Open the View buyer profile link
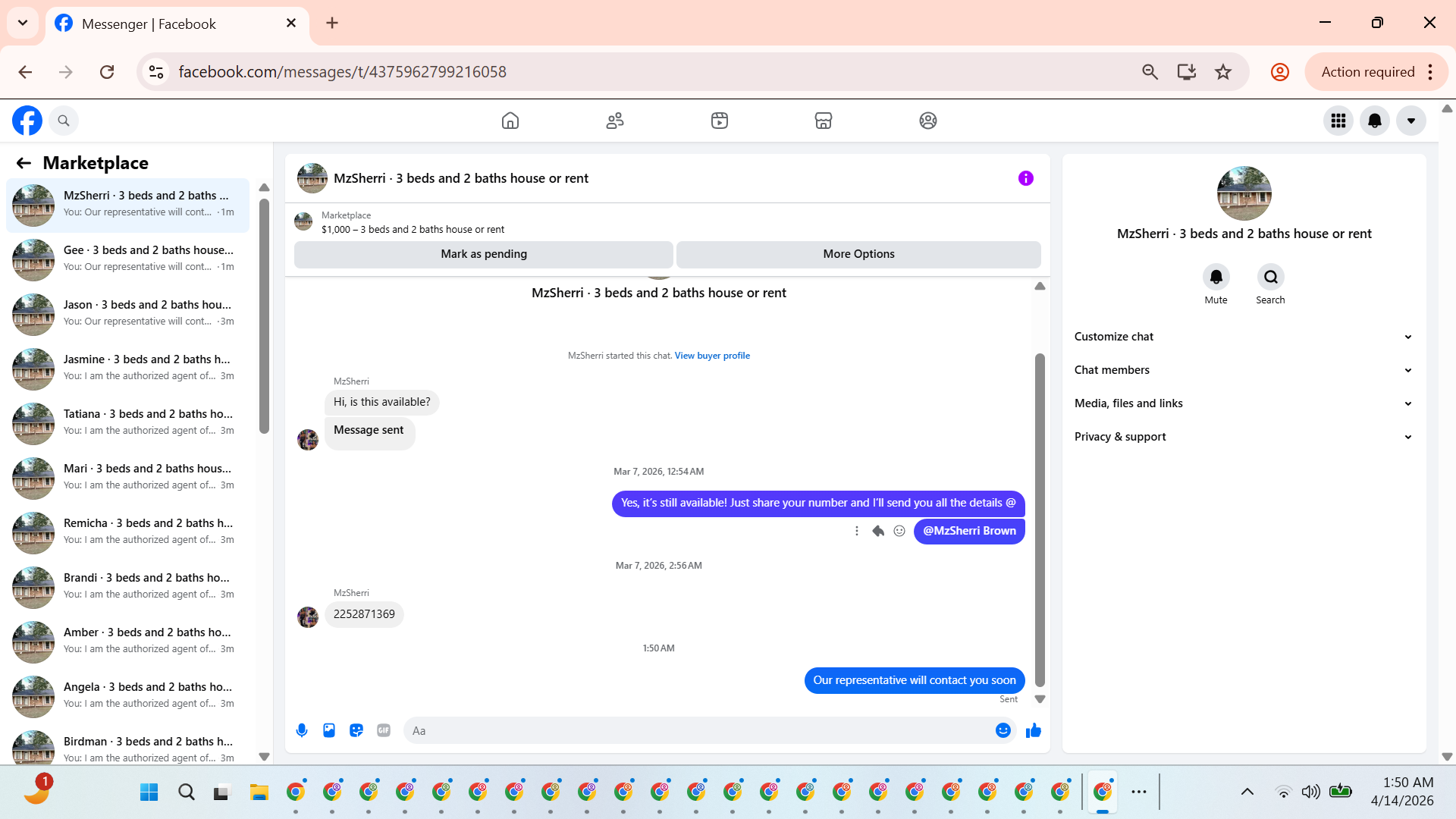Viewport: 1456px width, 819px height. [711, 356]
